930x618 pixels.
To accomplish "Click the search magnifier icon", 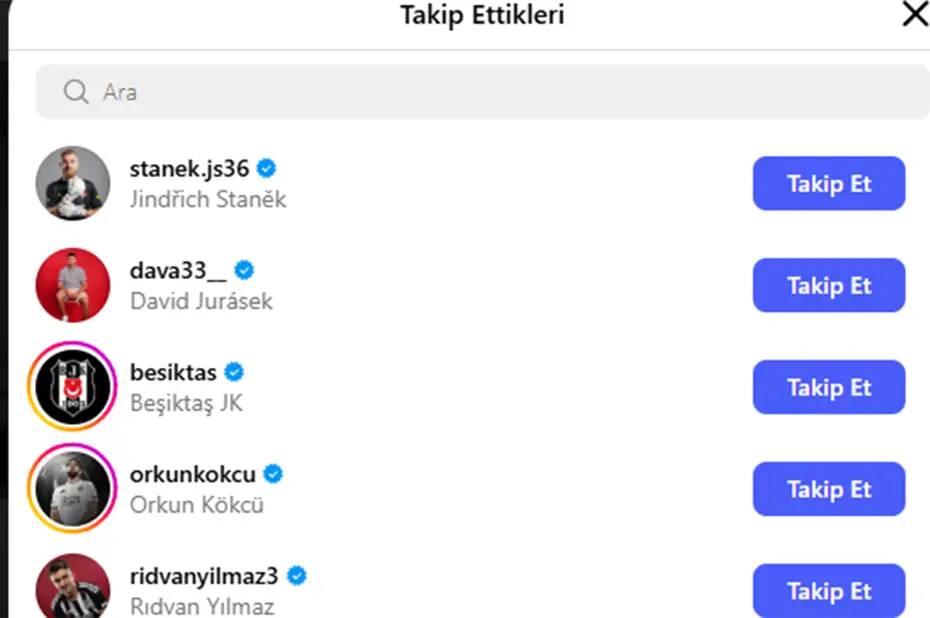I will pyautogui.click(x=76, y=92).
